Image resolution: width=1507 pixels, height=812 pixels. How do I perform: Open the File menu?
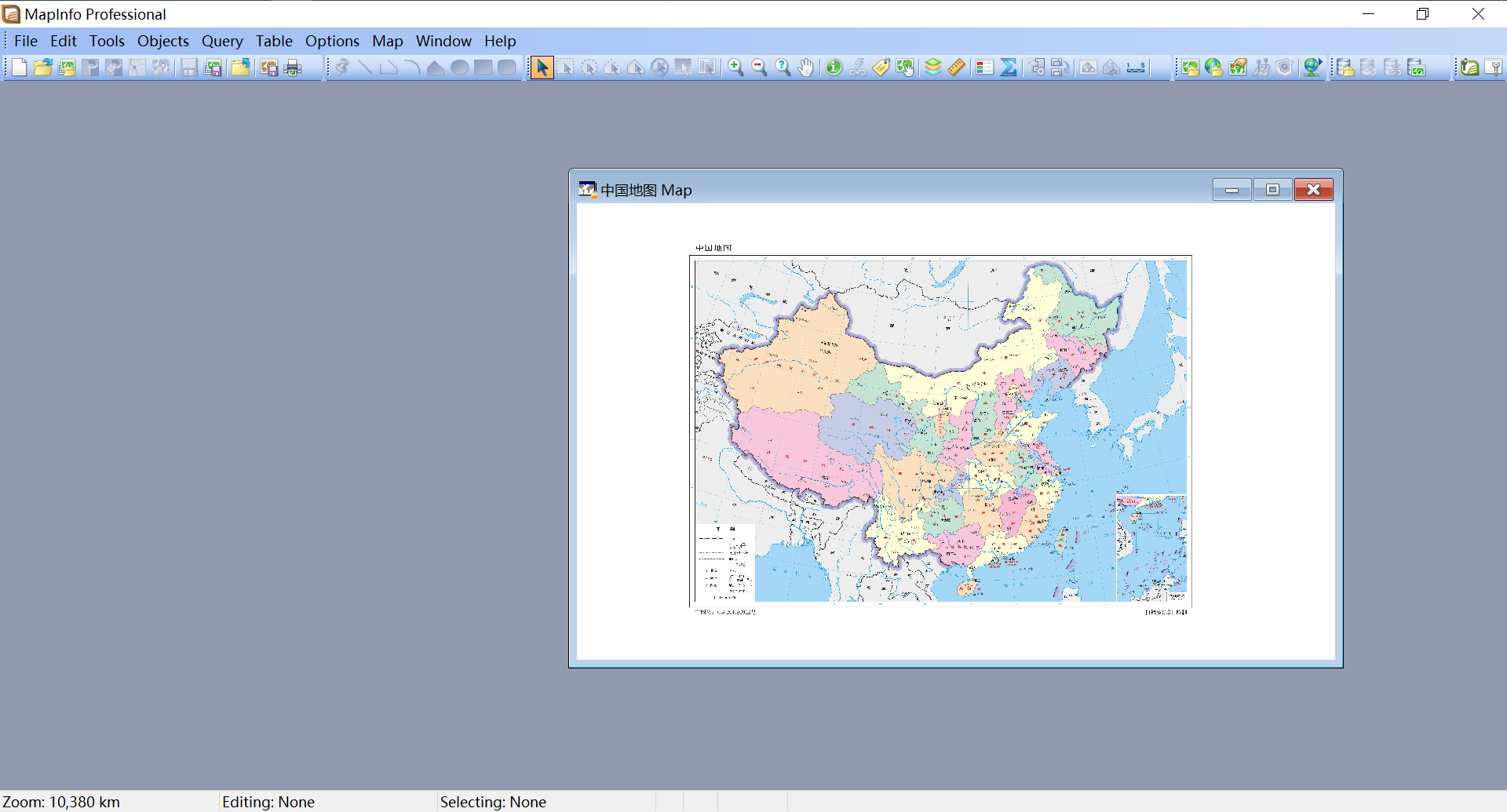[26, 41]
